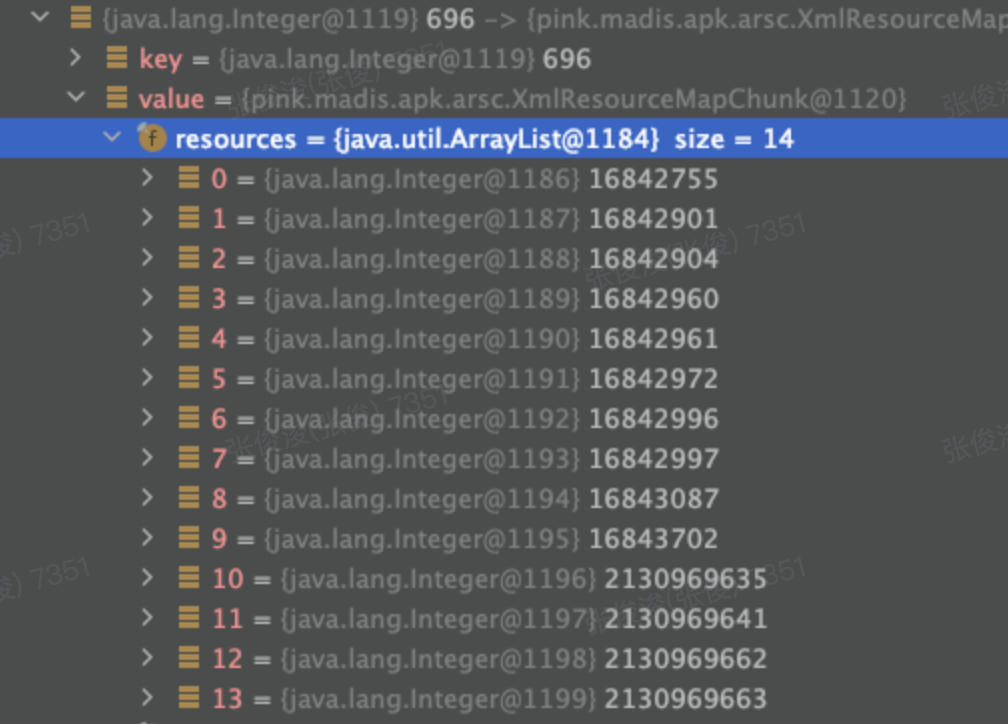Expand element 9 with value 16843702
Image resolution: width=1008 pixels, height=724 pixels.
point(147,538)
